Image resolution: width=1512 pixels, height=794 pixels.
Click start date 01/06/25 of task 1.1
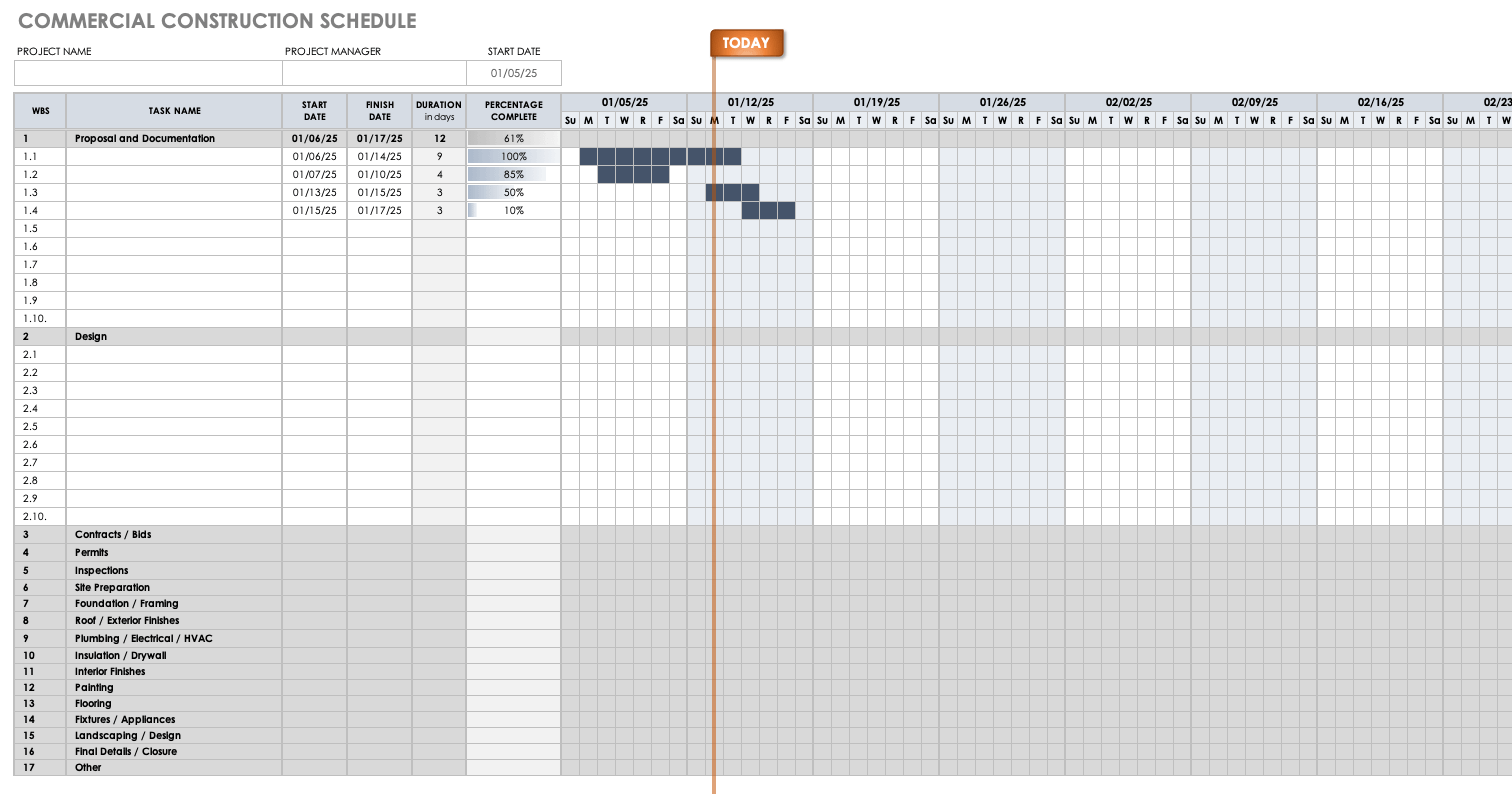[315, 157]
